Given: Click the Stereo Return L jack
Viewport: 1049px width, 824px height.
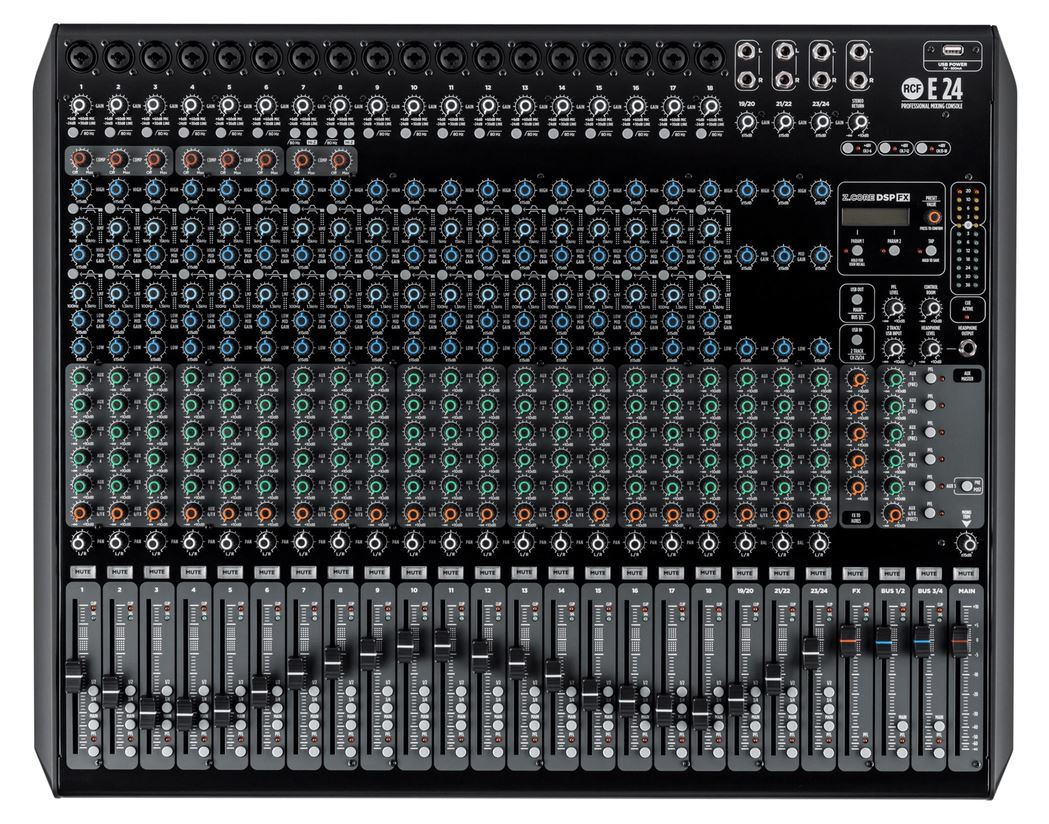Looking at the screenshot, I should point(858,52).
